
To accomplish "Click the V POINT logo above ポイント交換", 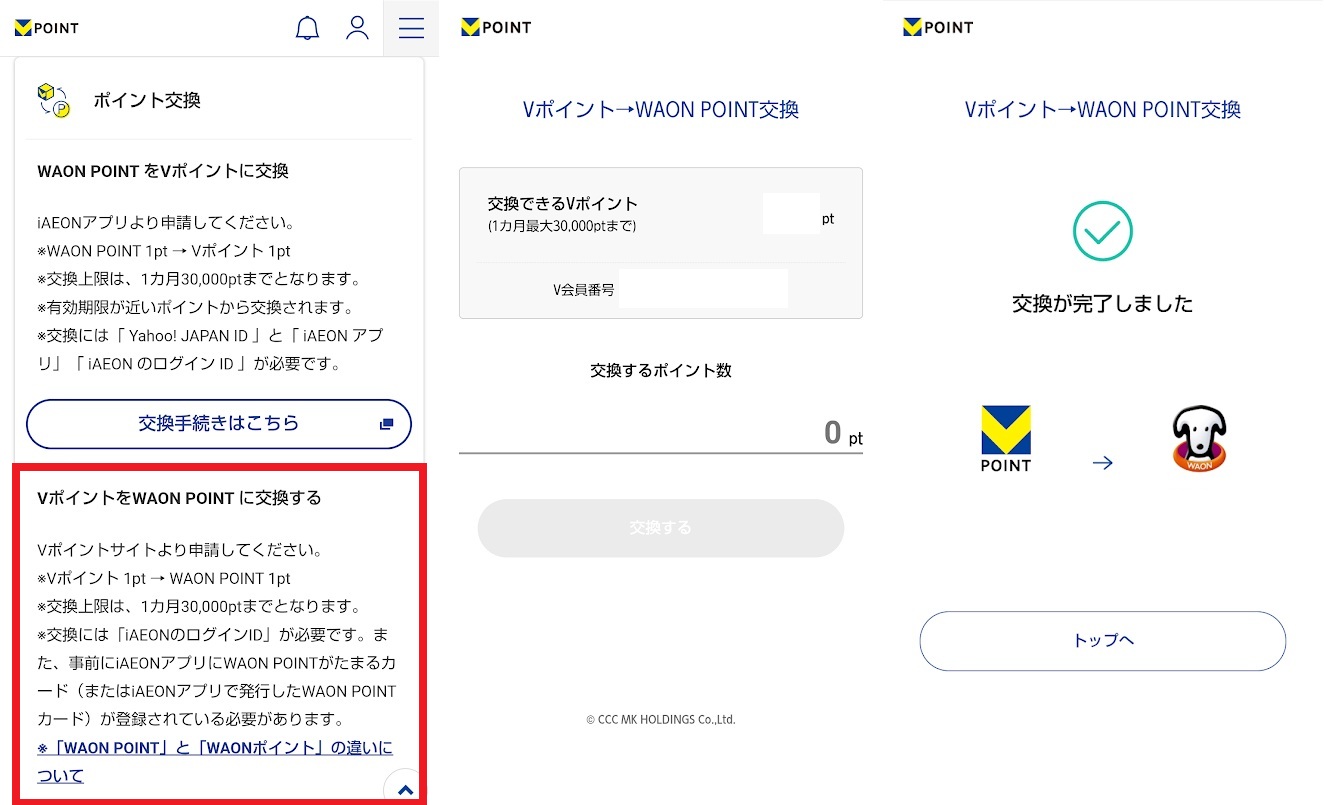I will tap(47, 28).
